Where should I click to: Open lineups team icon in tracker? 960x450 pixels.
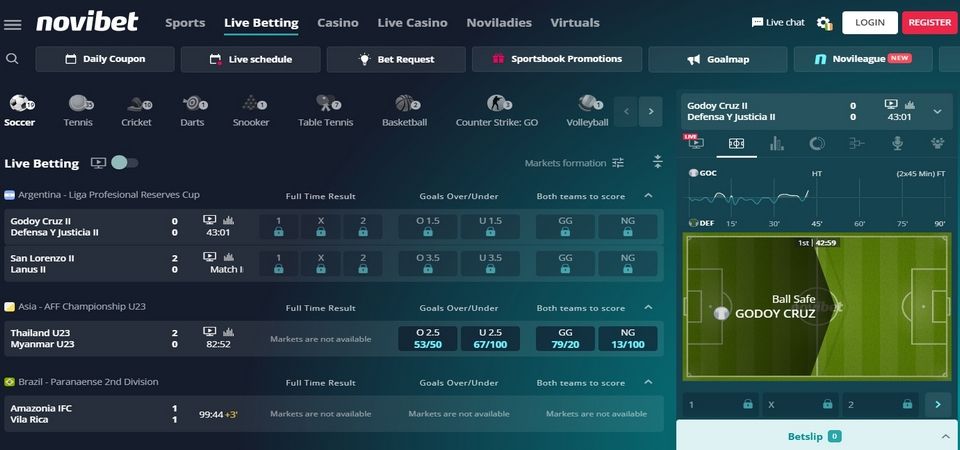click(x=937, y=143)
